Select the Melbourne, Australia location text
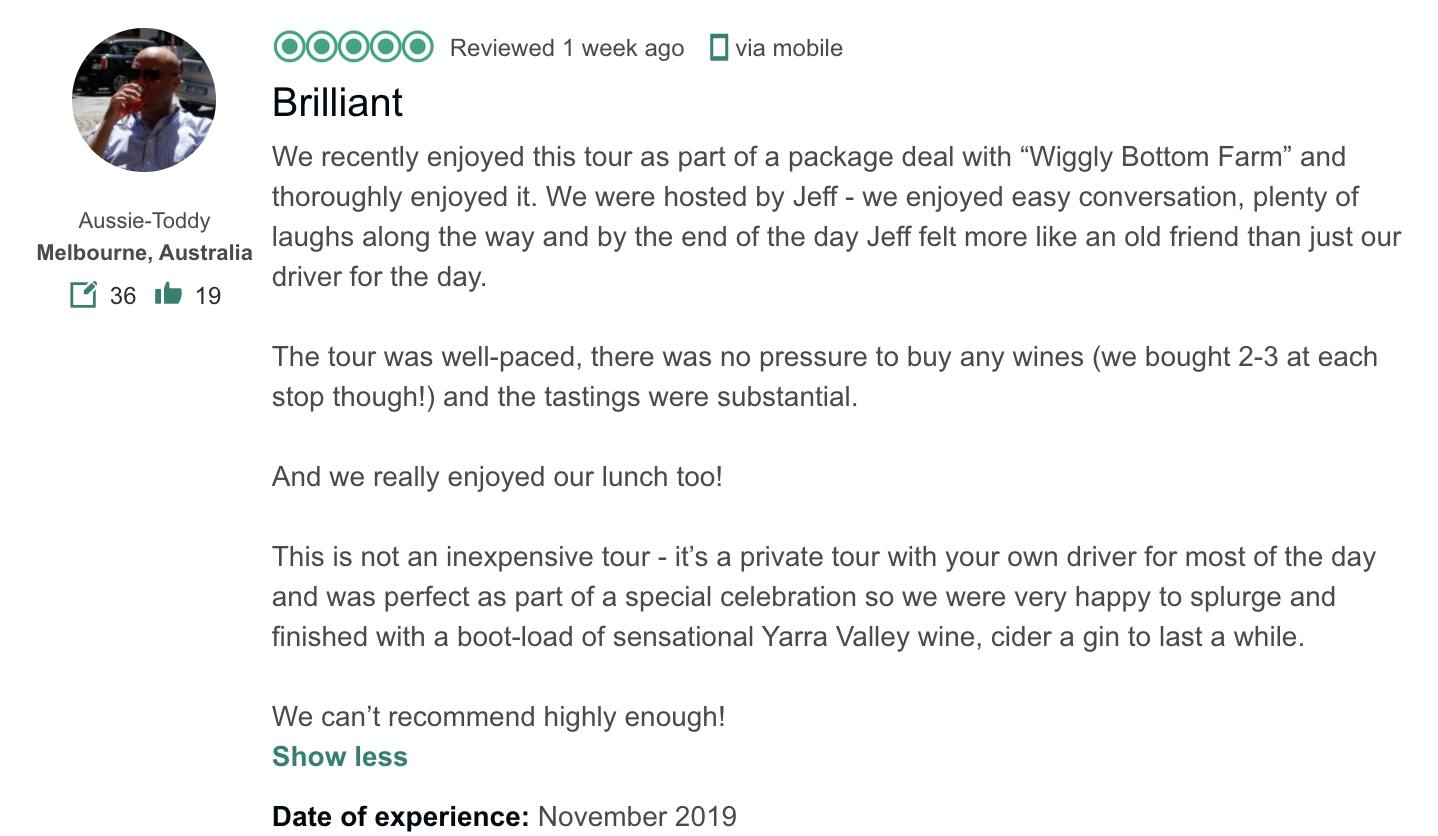 coord(144,253)
